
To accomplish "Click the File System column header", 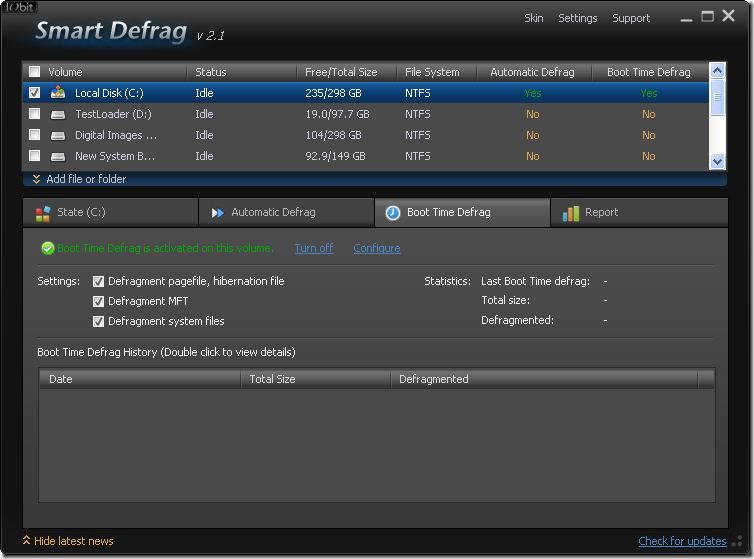I will (437, 72).
